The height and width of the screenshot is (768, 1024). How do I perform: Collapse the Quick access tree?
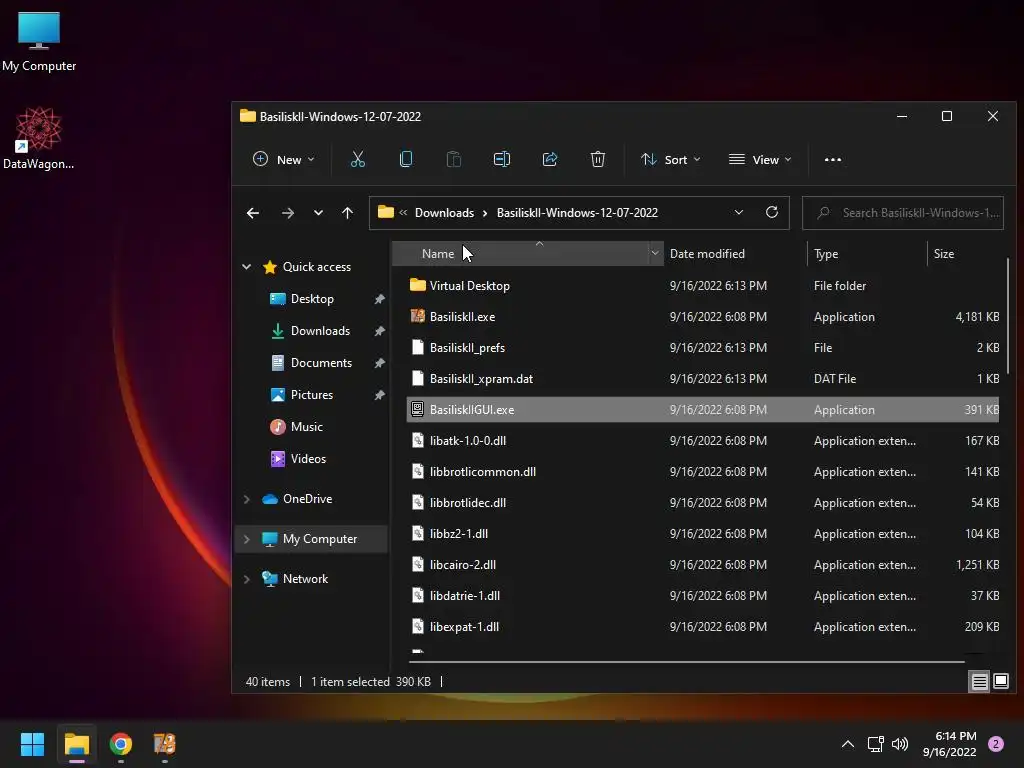click(247, 266)
